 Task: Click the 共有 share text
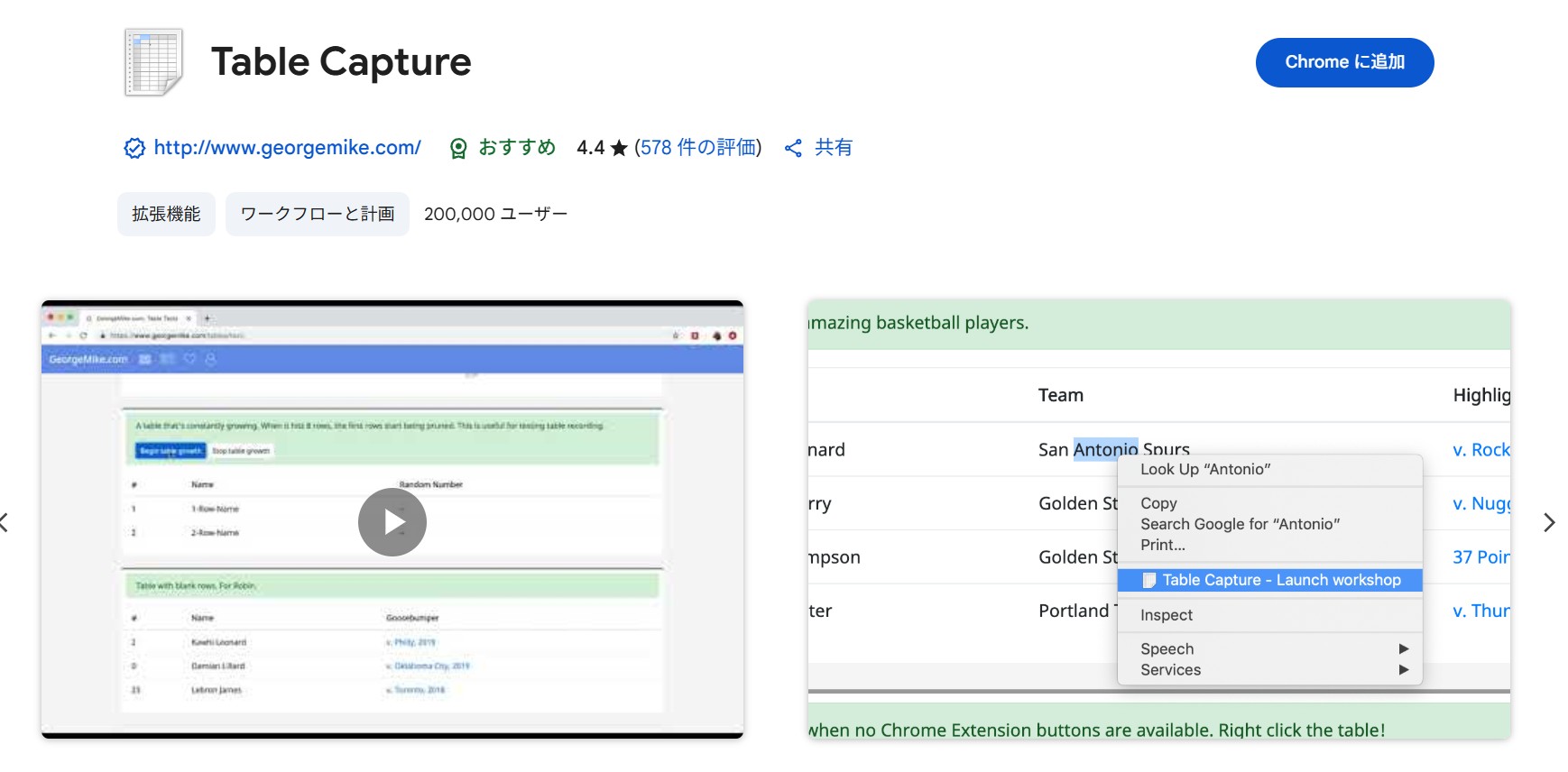pos(833,148)
